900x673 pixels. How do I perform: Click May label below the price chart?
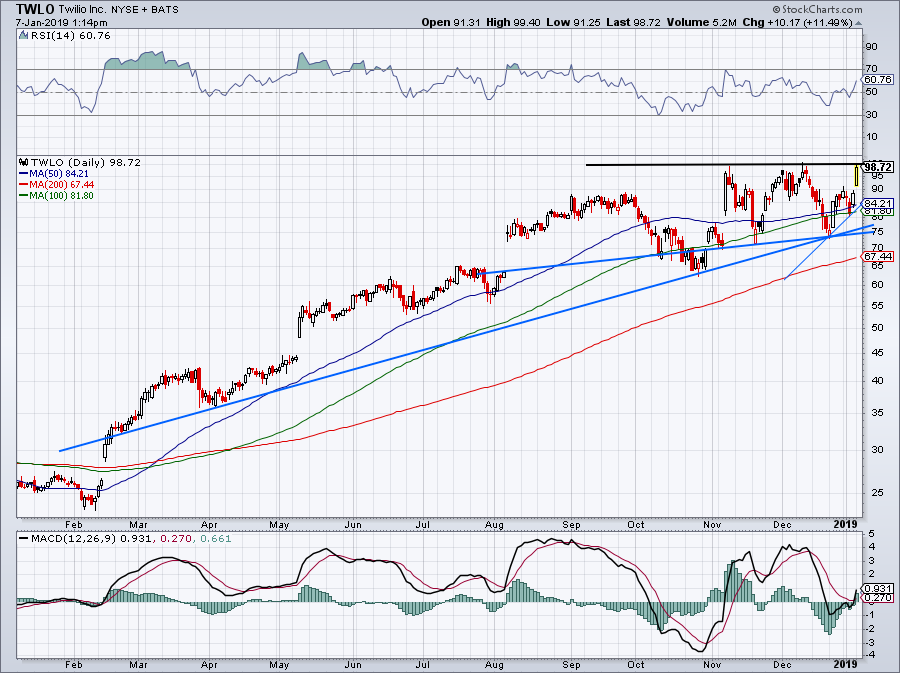point(279,524)
